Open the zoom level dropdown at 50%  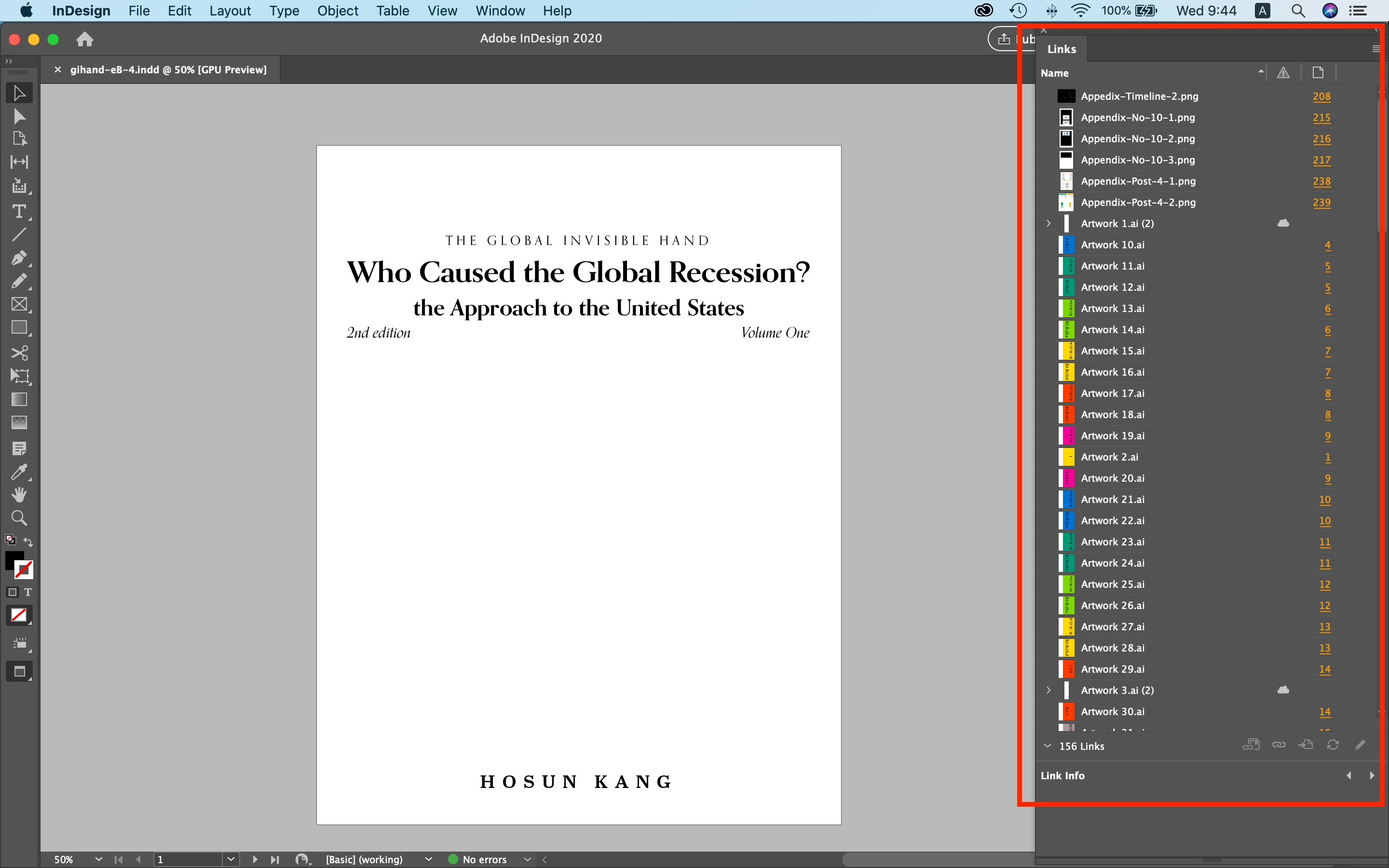pos(98,859)
